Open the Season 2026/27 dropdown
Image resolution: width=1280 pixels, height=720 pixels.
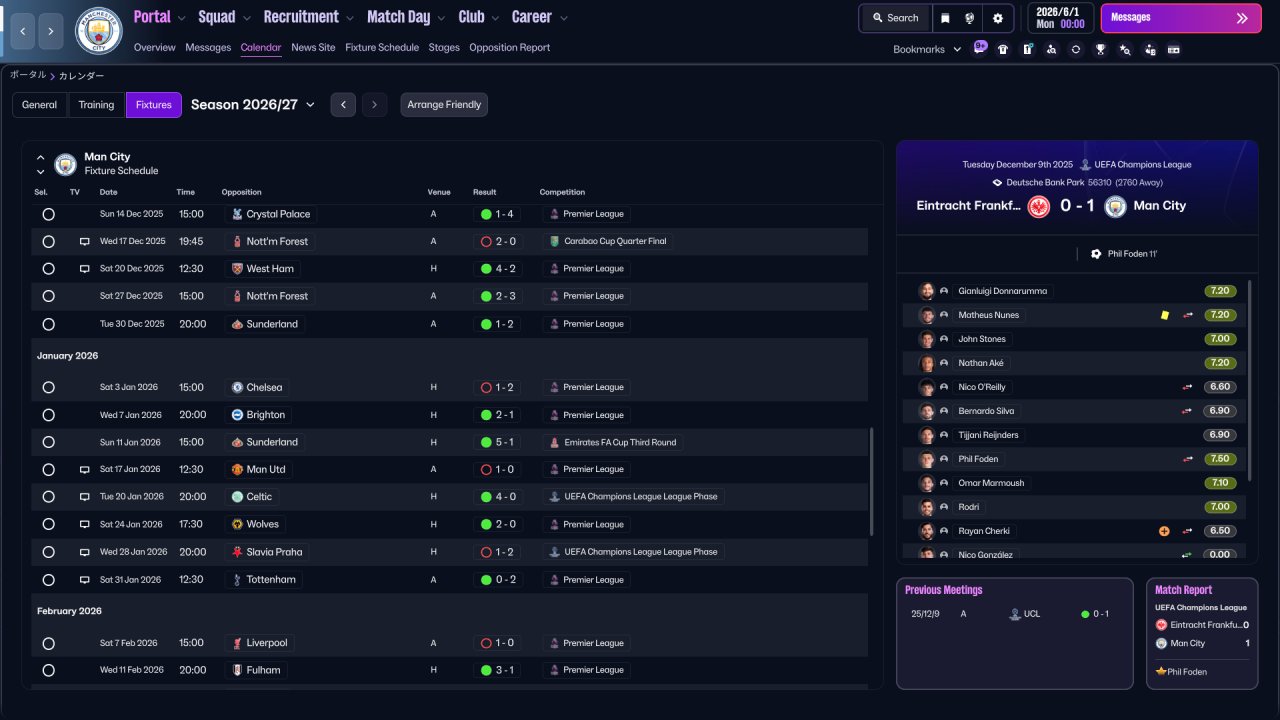point(253,105)
